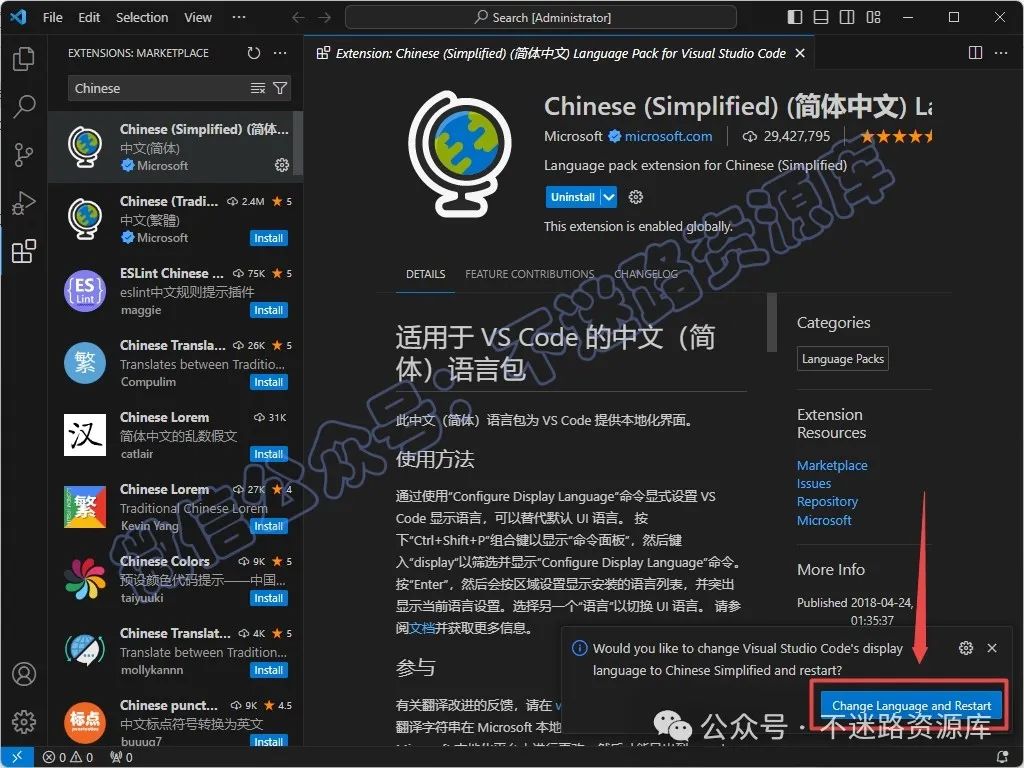Open the Selection menu
The height and width of the screenshot is (768, 1024).
pyautogui.click(x=142, y=18)
